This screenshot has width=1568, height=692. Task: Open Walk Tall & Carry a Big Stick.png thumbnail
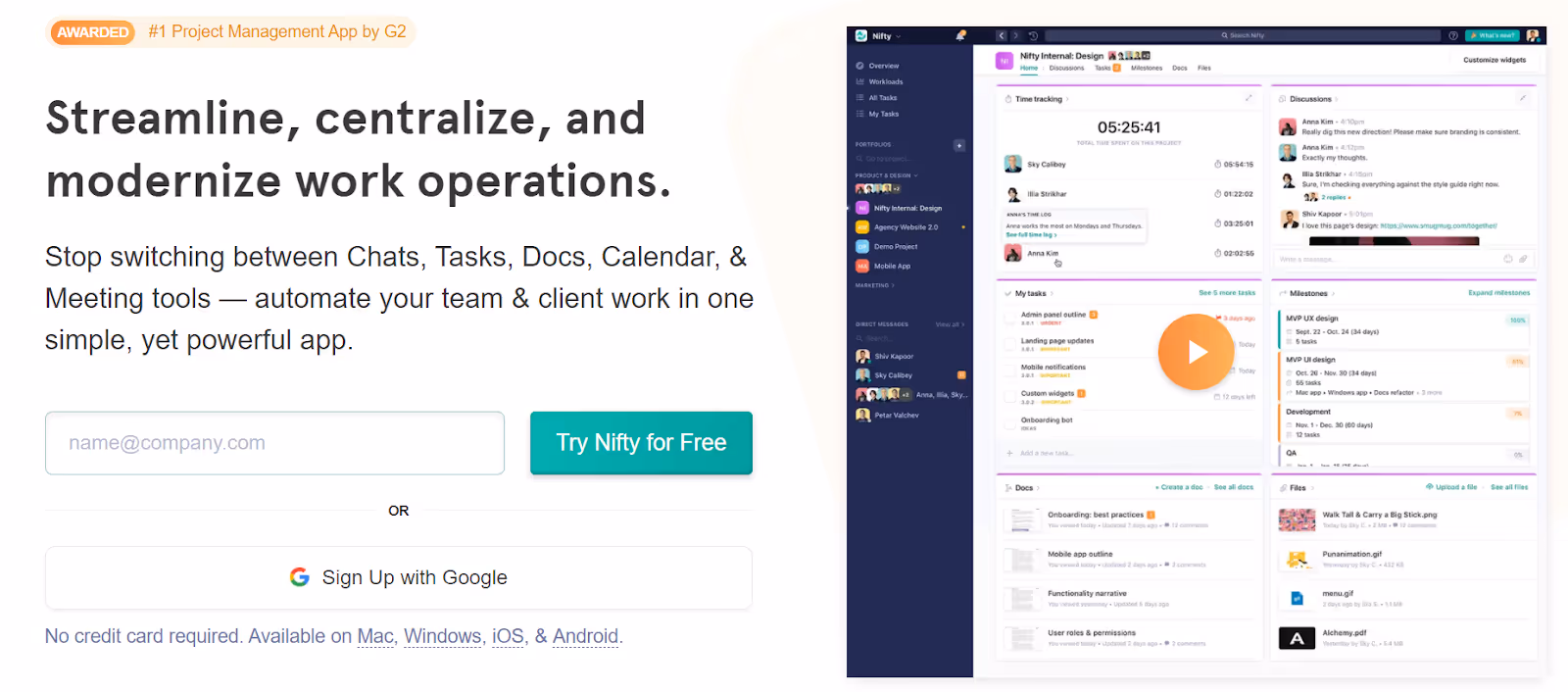tap(1297, 519)
